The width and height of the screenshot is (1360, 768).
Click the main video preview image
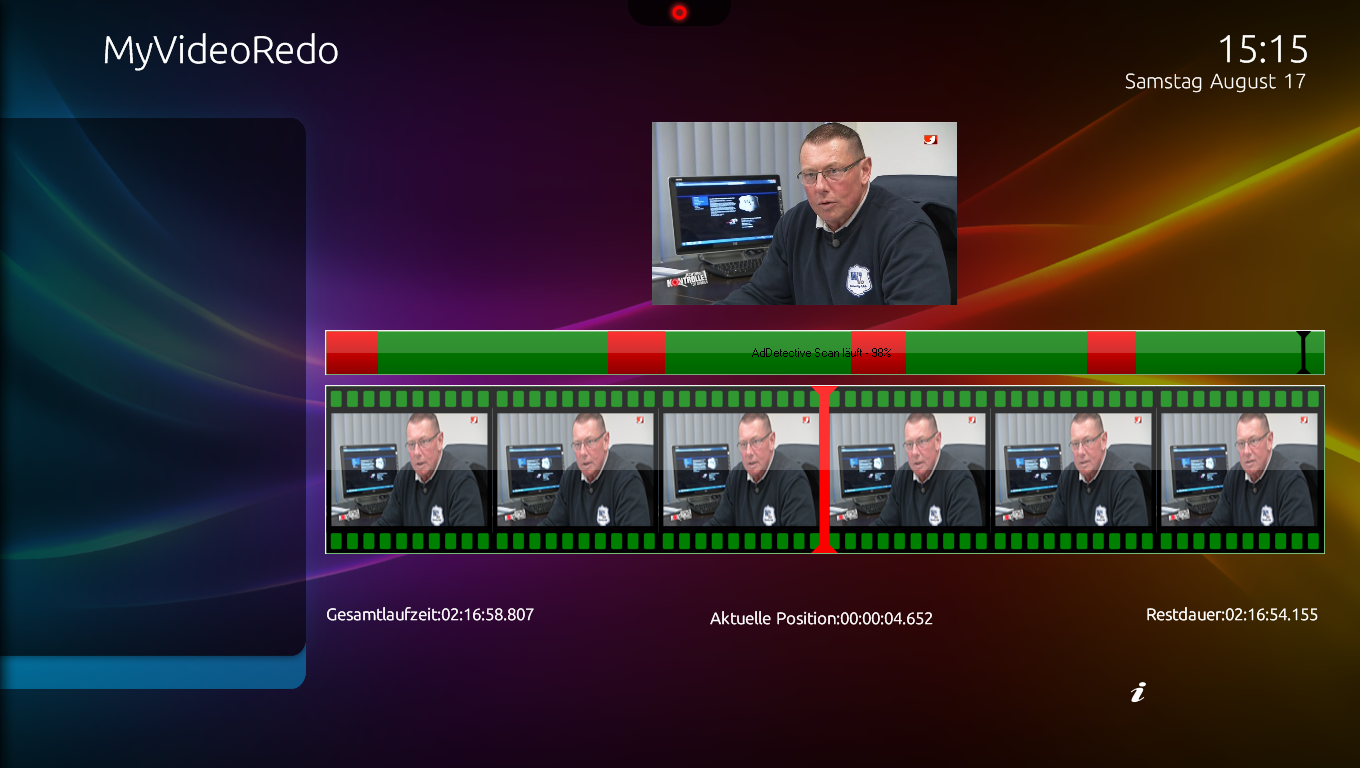click(x=804, y=213)
